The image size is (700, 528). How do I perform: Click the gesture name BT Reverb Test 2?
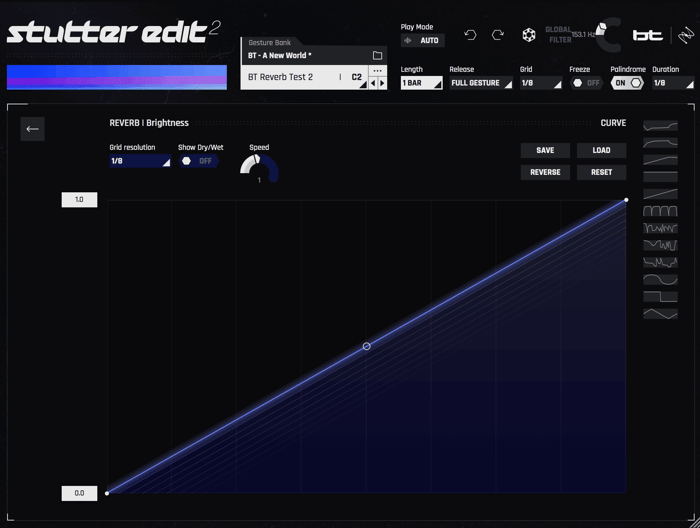pyautogui.click(x=280, y=77)
